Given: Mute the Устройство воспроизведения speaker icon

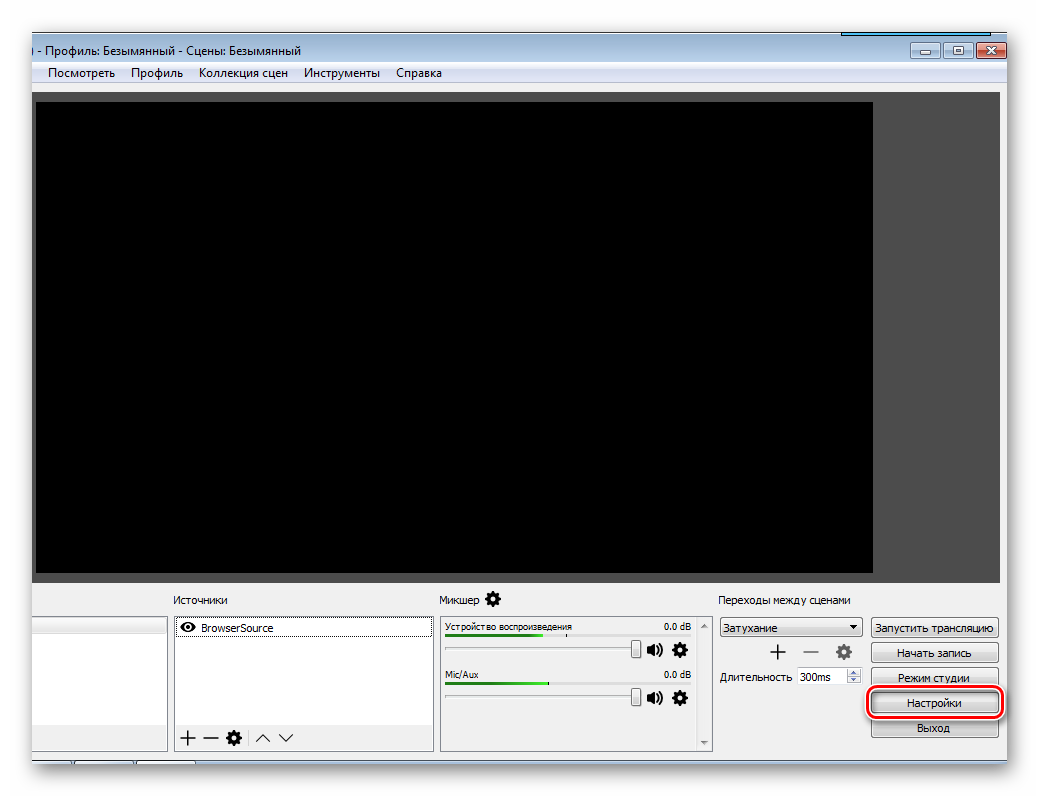Looking at the screenshot, I should [655, 650].
